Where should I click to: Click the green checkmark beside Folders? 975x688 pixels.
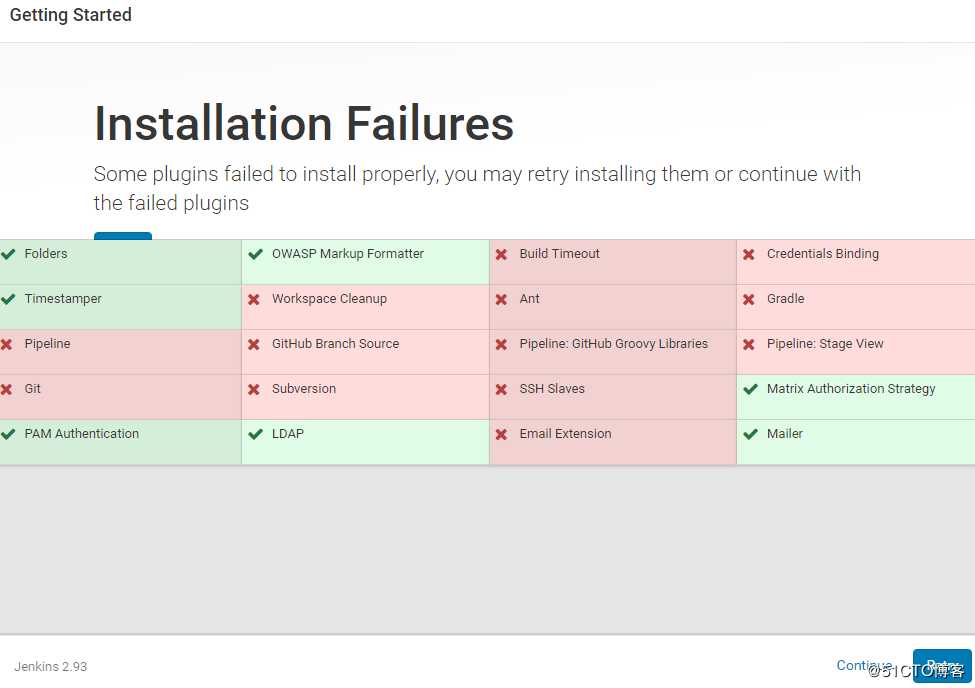click(8, 254)
